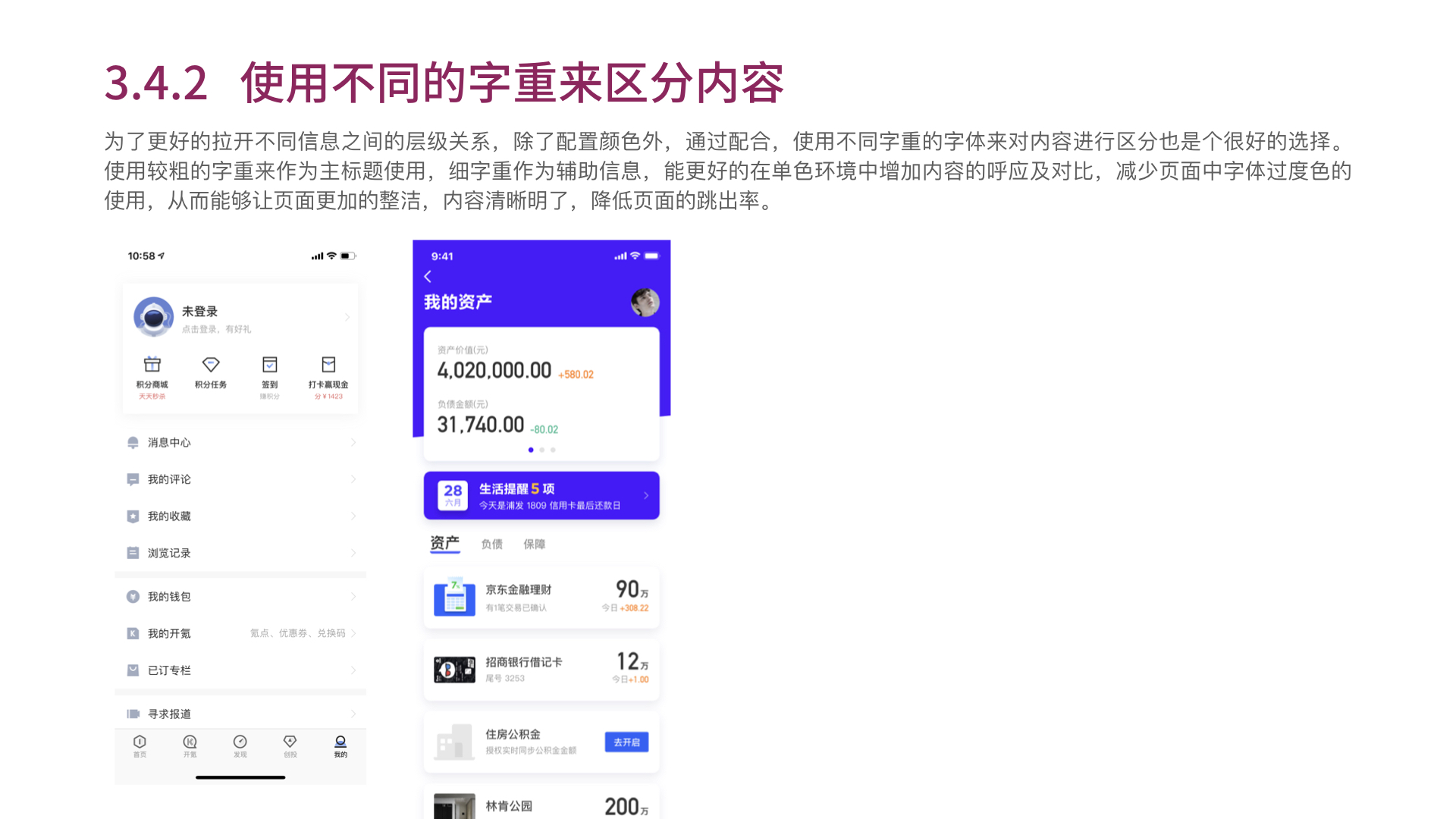
Task: Tap the 签到 check-in icon
Action: 270,365
